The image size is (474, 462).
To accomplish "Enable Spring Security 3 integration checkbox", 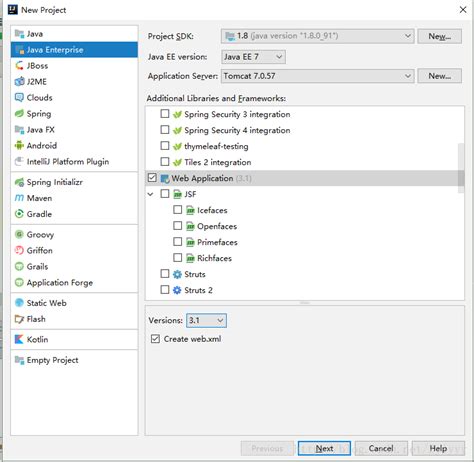I will [x=165, y=114].
